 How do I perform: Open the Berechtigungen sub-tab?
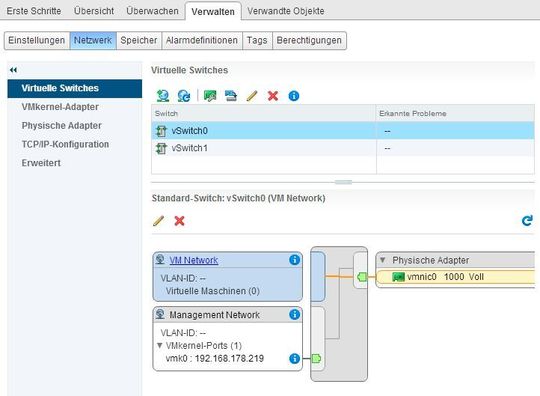pyautogui.click(x=309, y=40)
